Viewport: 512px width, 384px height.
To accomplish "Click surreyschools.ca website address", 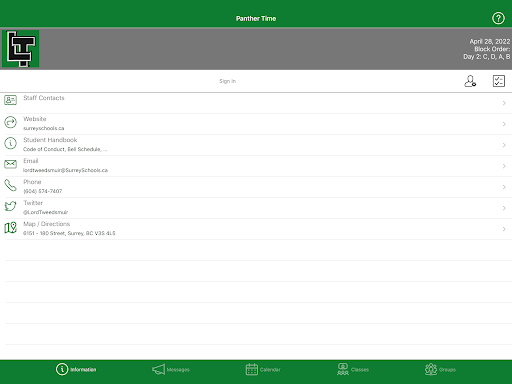I will (43, 128).
